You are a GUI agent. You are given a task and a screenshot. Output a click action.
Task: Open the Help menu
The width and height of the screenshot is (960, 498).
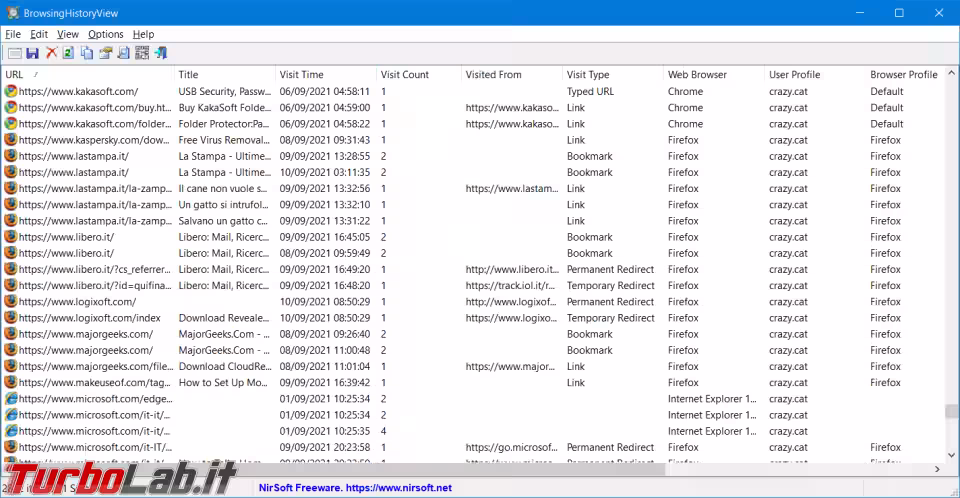[143, 34]
